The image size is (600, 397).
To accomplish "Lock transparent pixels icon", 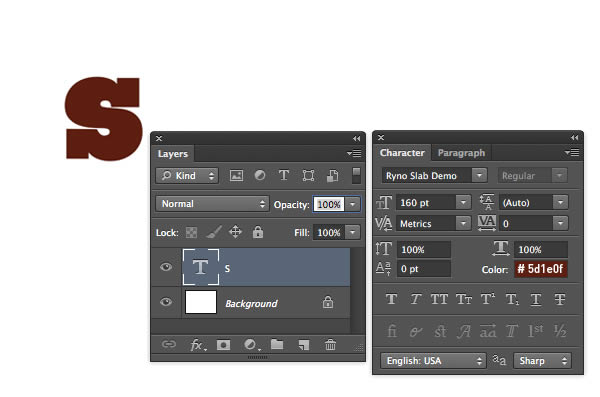I will [x=191, y=232].
